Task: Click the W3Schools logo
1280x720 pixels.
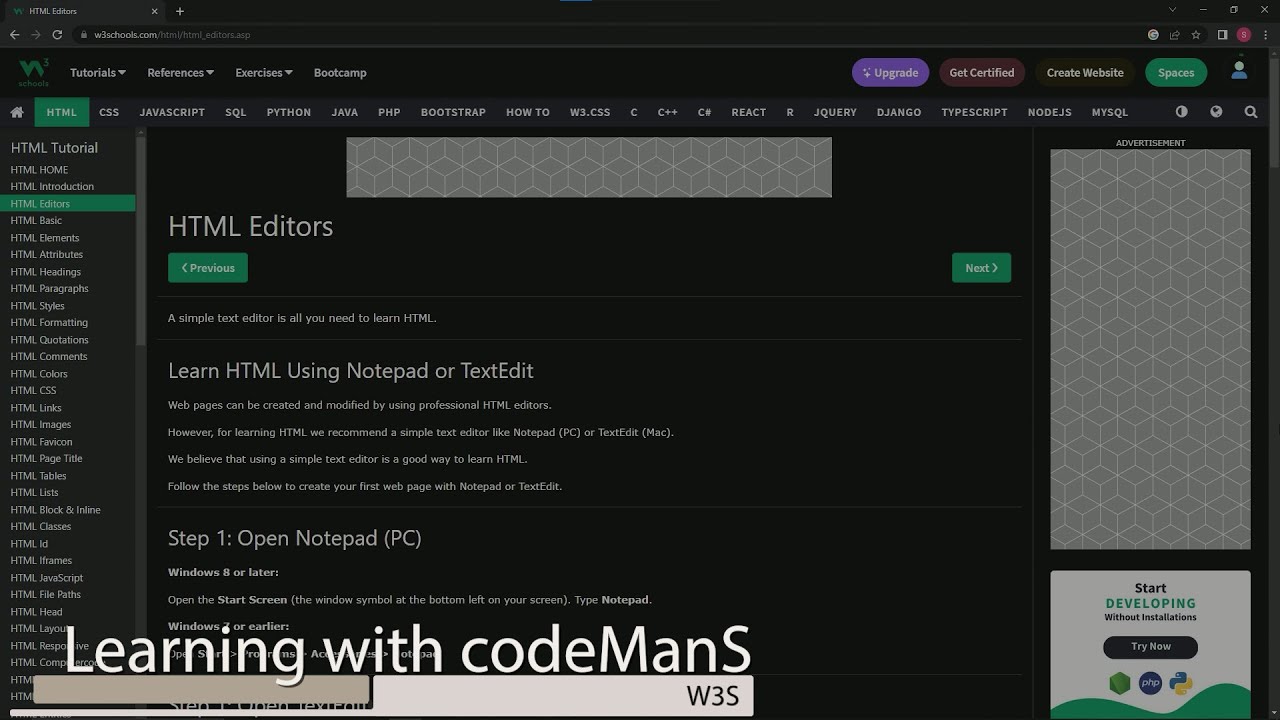Action: (33, 72)
